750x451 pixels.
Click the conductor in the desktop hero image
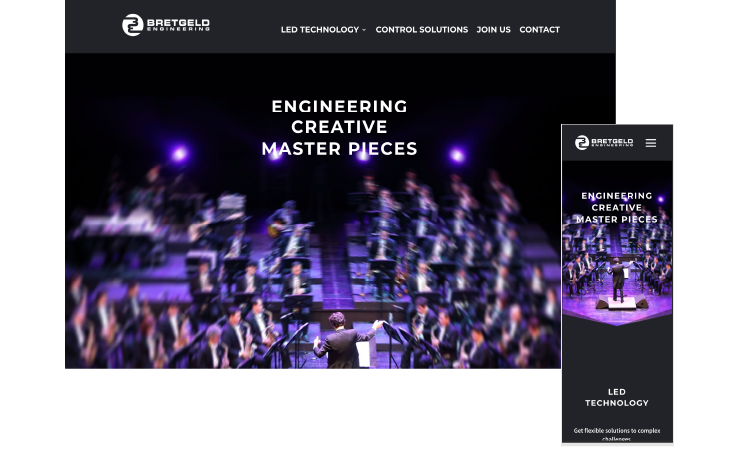344,341
